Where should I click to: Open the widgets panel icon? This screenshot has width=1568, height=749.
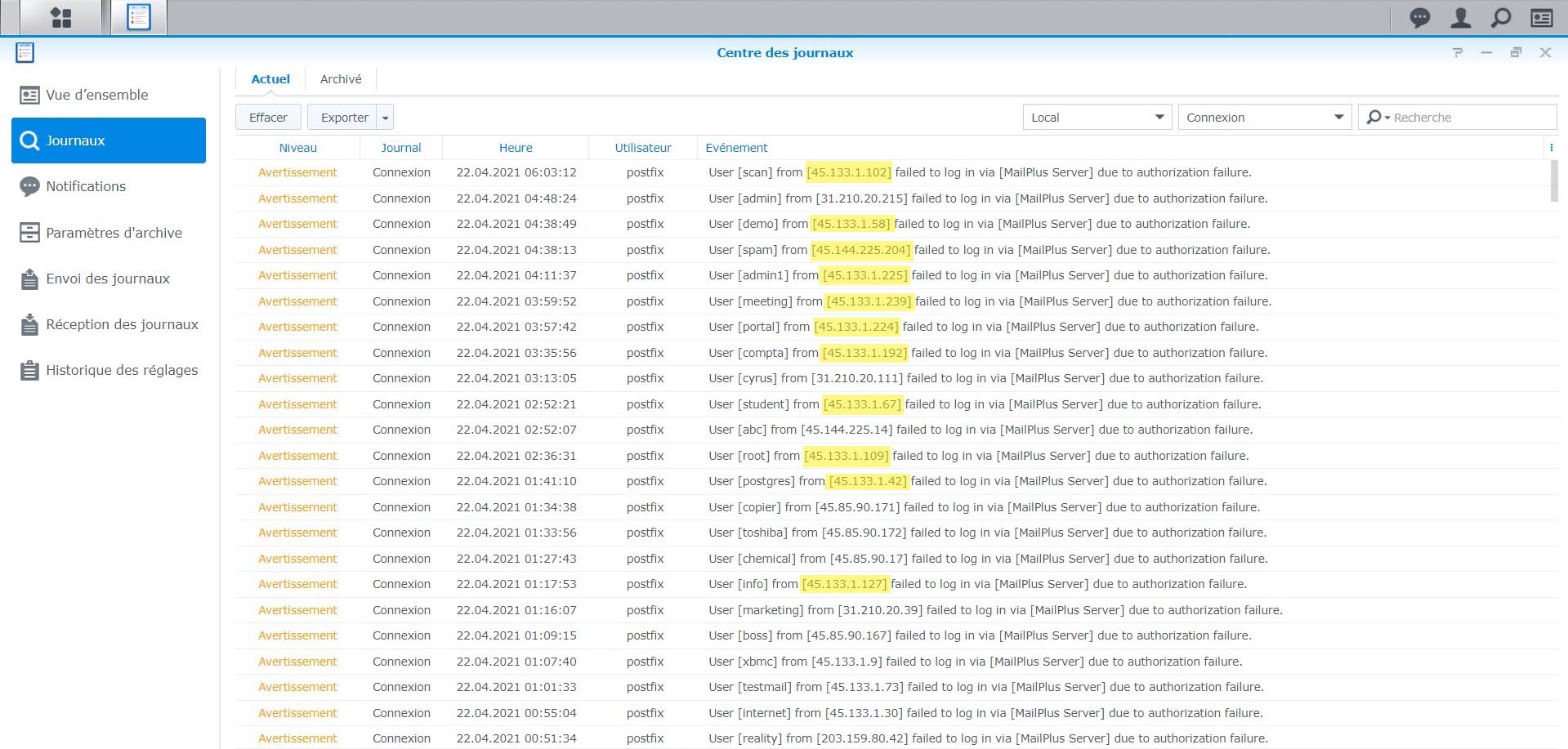(1542, 18)
